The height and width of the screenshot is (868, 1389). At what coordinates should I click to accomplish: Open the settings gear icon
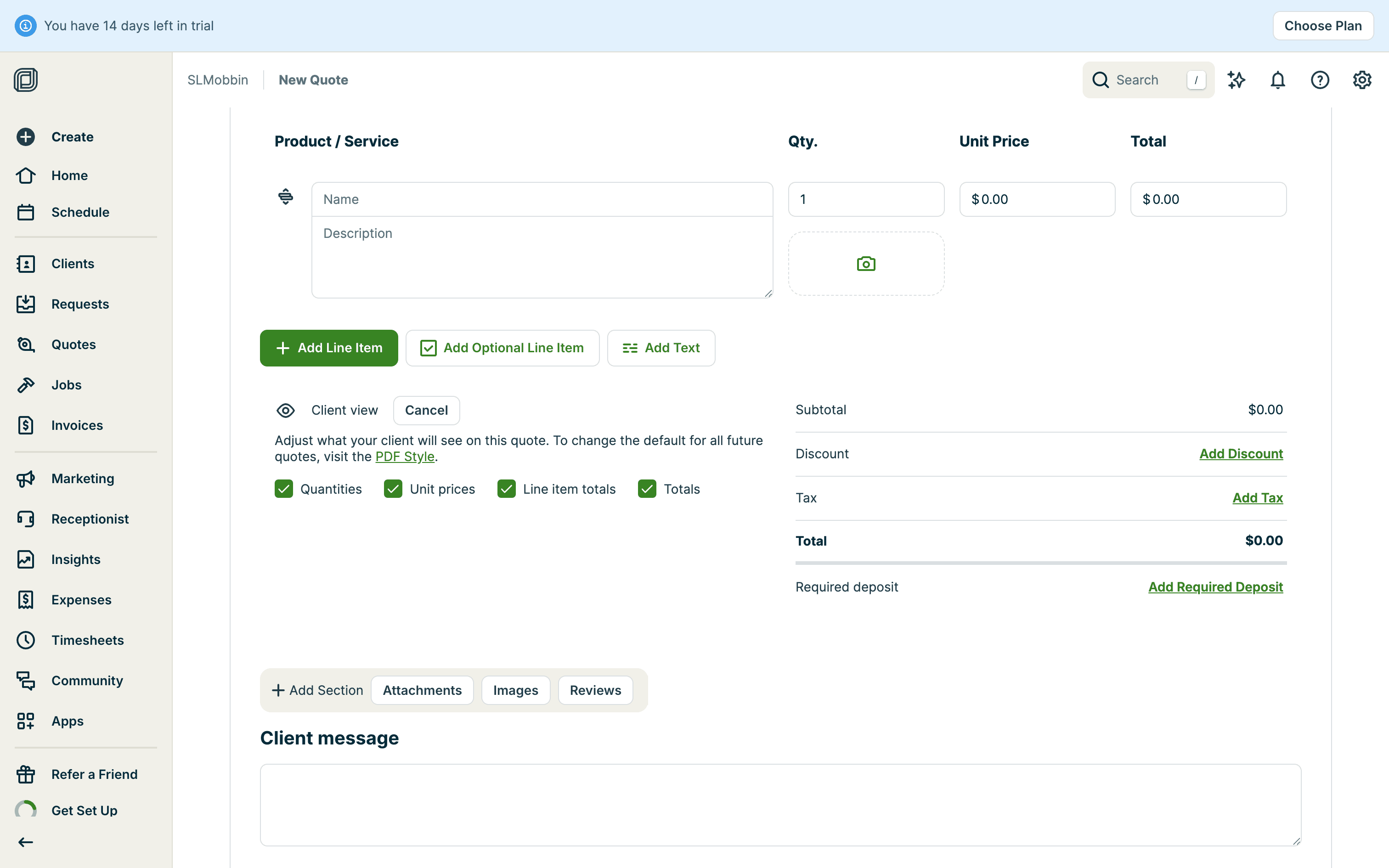(1361, 80)
